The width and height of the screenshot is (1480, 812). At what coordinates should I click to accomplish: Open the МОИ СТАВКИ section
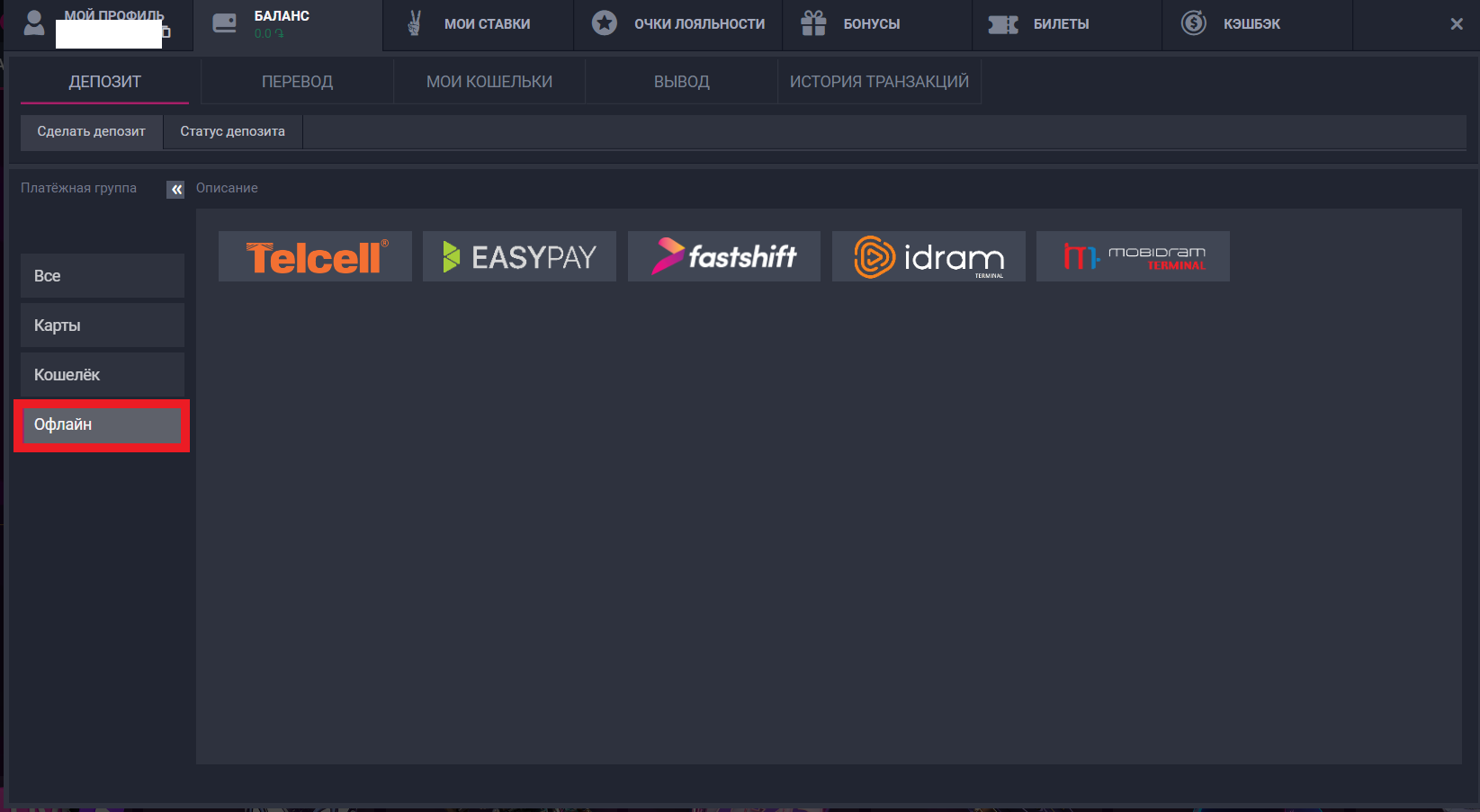coord(479,25)
